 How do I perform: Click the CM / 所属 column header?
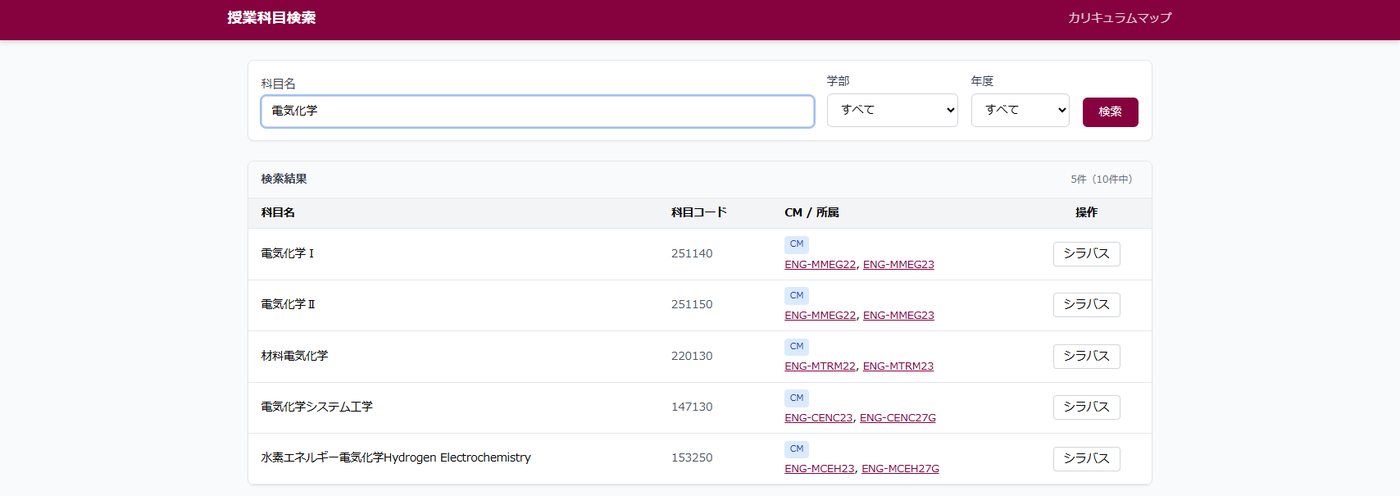tap(812, 213)
